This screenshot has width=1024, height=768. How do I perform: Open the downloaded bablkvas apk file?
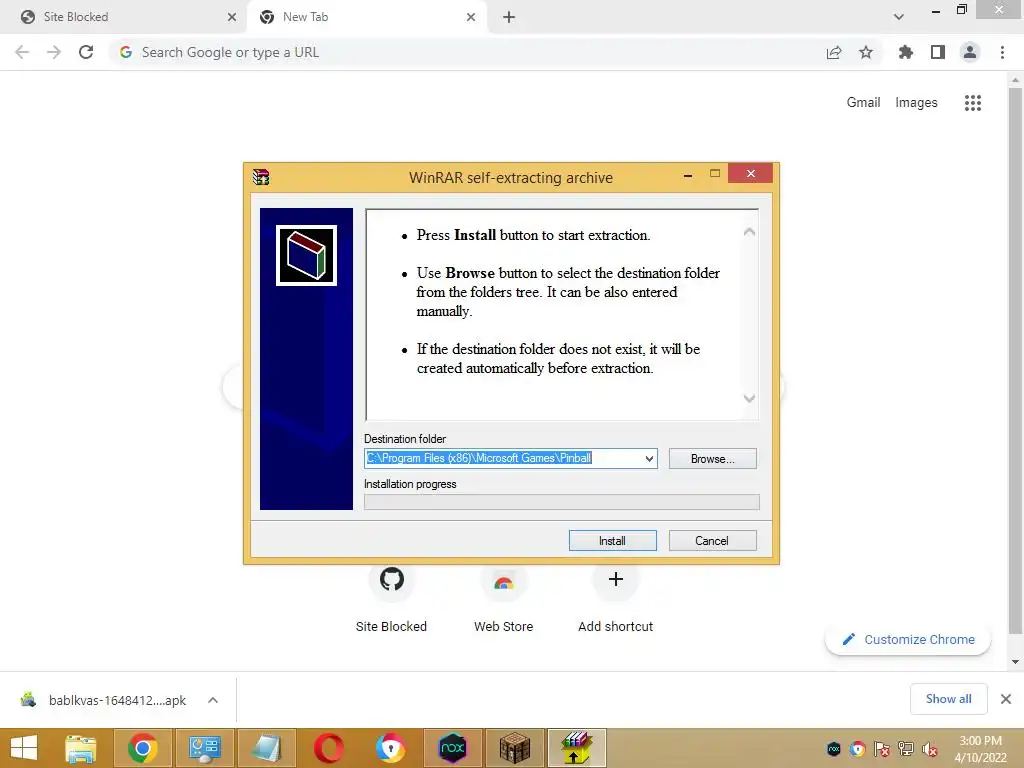coord(104,700)
